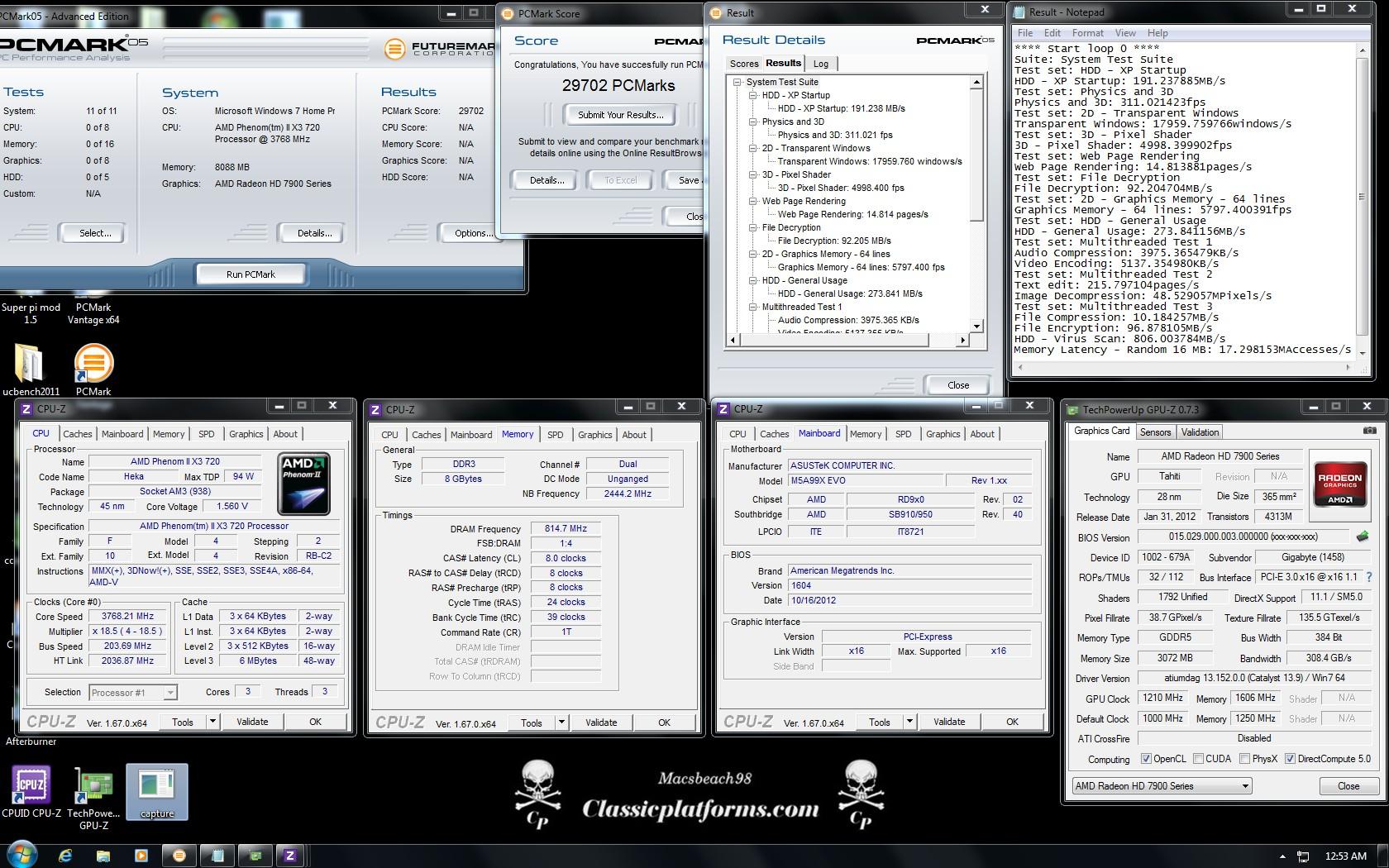Toggle the DirectCompute 5.0 checkbox
Screen dimensions: 1389x868
1290,759
